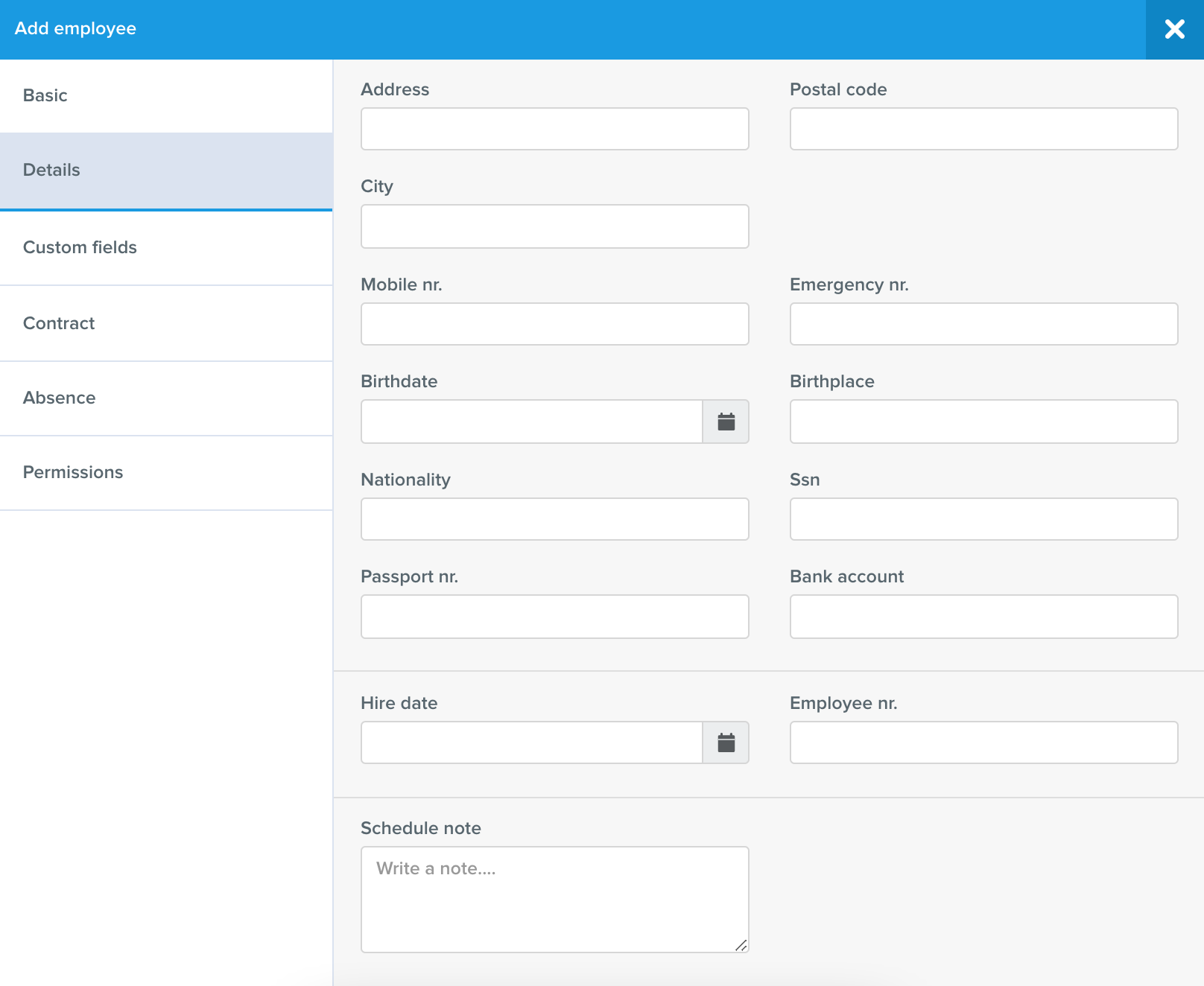The width and height of the screenshot is (1204, 986).
Task: Click the Birthplace text box
Action: (x=983, y=422)
